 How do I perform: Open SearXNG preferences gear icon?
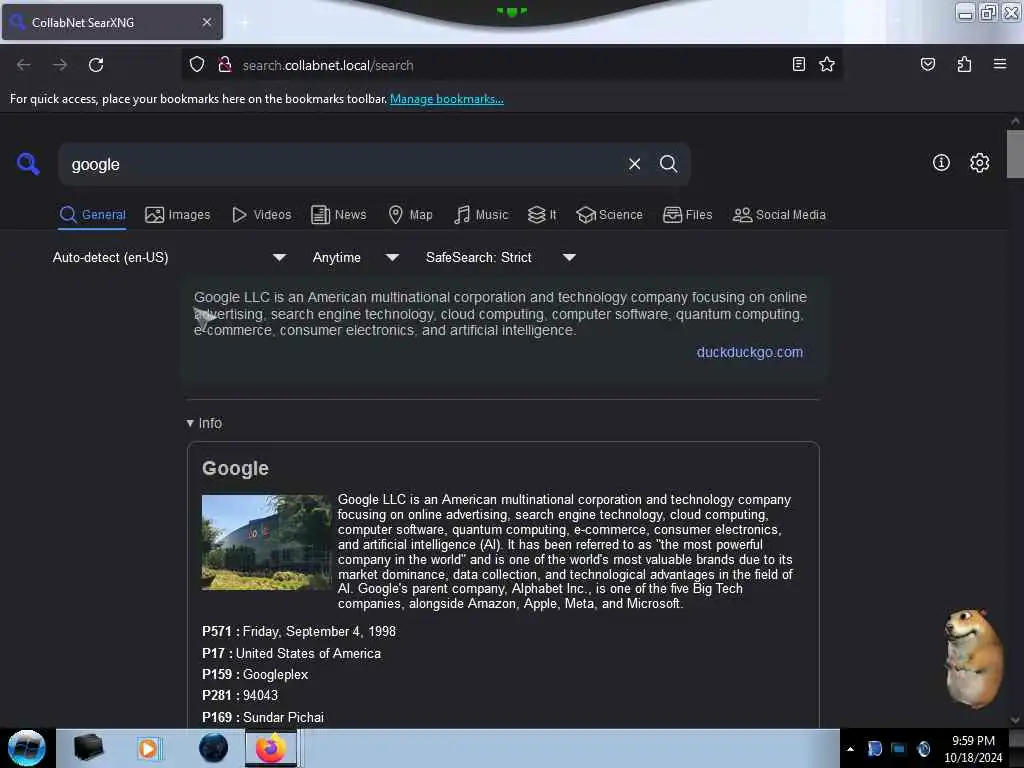coord(979,163)
